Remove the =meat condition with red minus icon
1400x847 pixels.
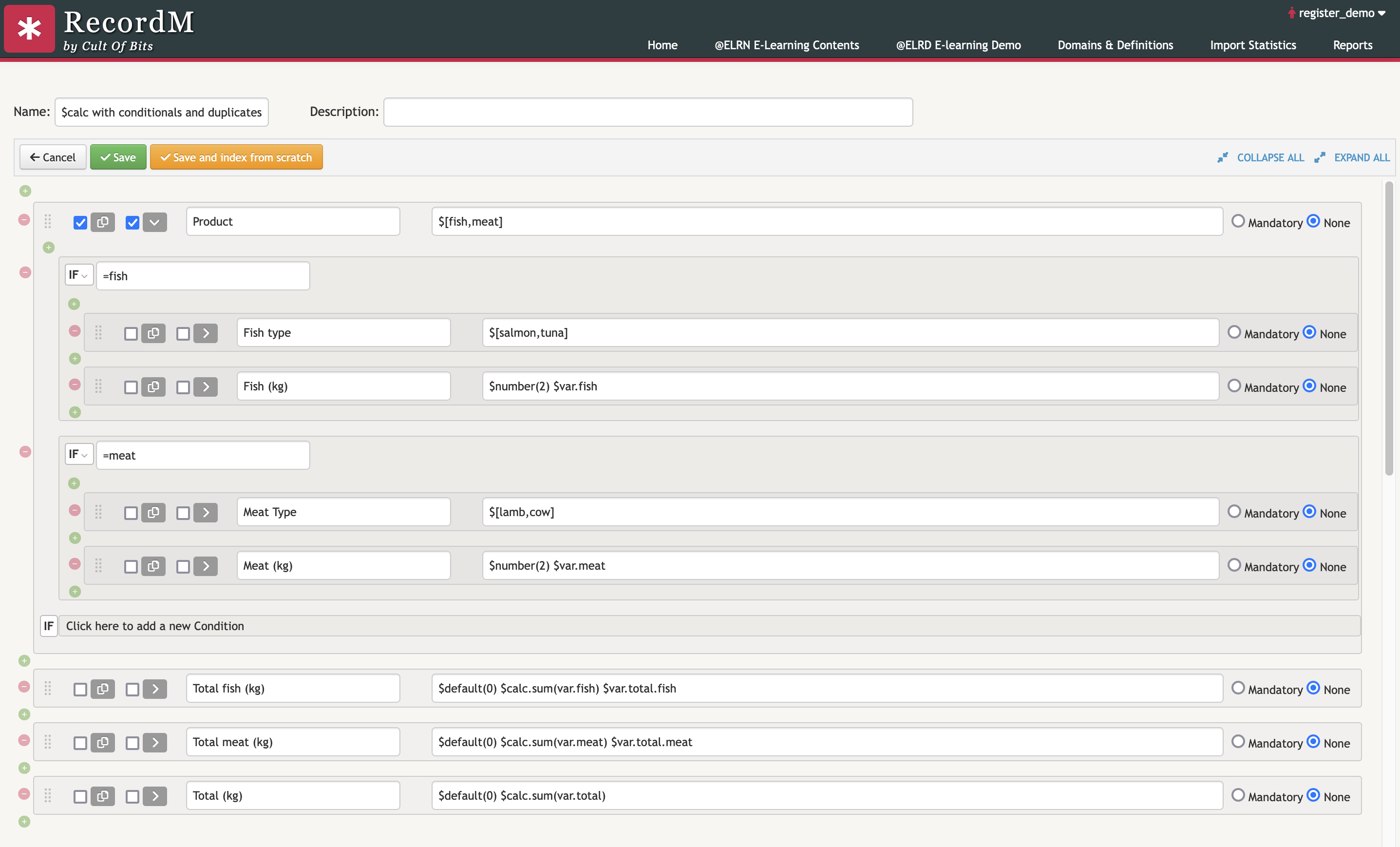(x=25, y=452)
